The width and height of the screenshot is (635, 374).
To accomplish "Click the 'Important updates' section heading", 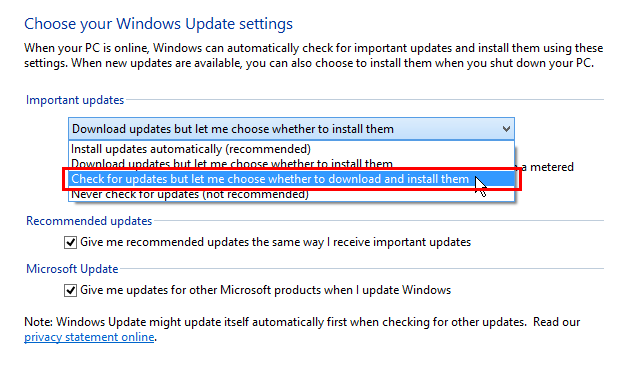I will coord(75,100).
